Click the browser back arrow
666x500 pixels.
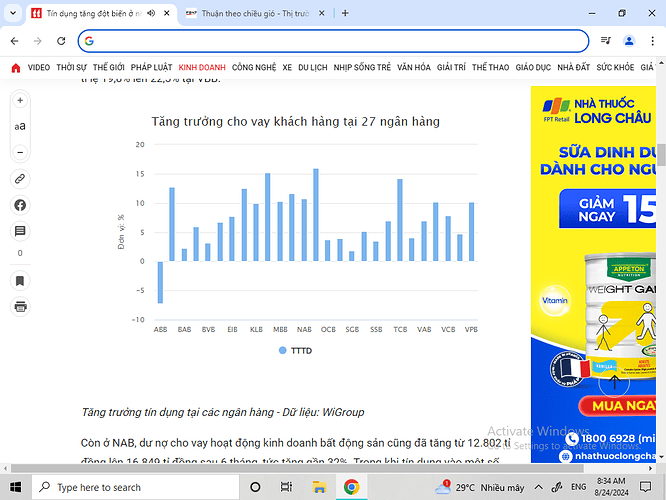pyautogui.click(x=14, y=41)
